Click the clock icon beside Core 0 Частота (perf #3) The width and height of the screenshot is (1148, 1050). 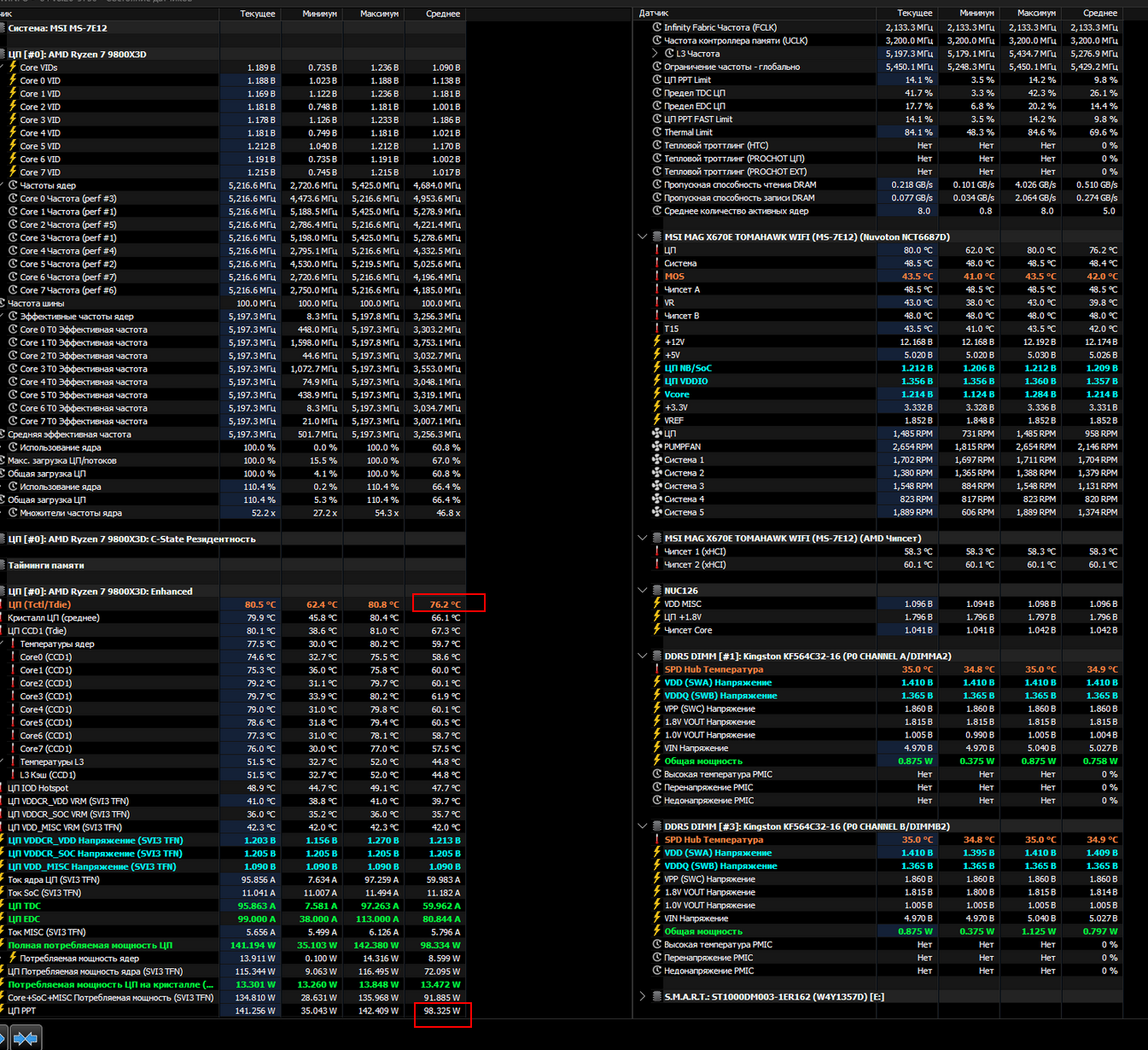[x=13, y=198]
